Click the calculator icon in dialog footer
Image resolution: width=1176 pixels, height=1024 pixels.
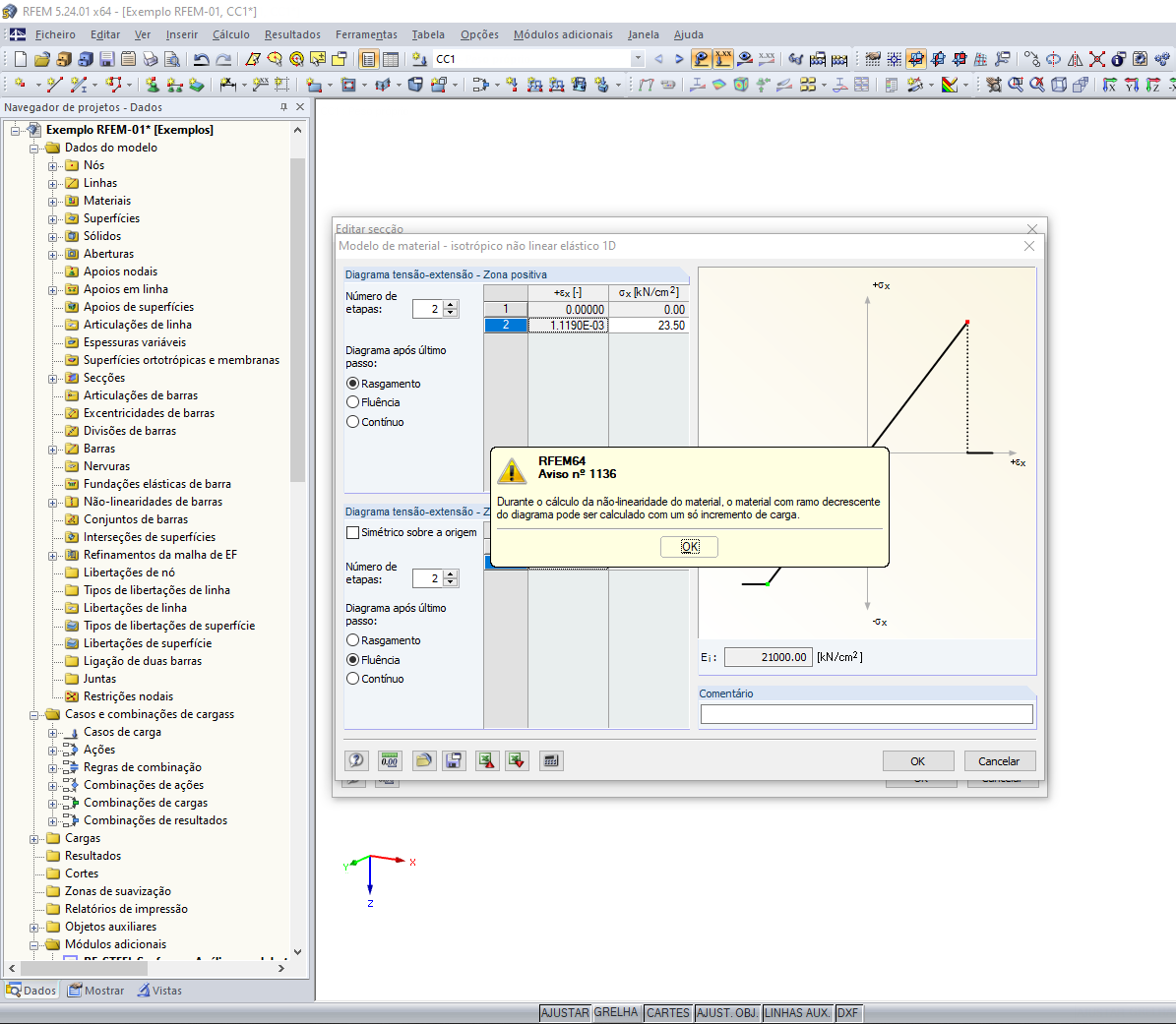(x=551, y=761)
